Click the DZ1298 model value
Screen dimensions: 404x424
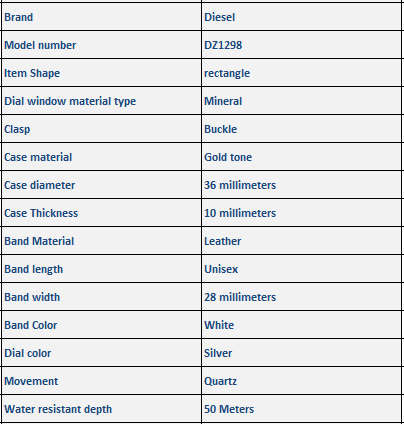[x=301, y=45]
